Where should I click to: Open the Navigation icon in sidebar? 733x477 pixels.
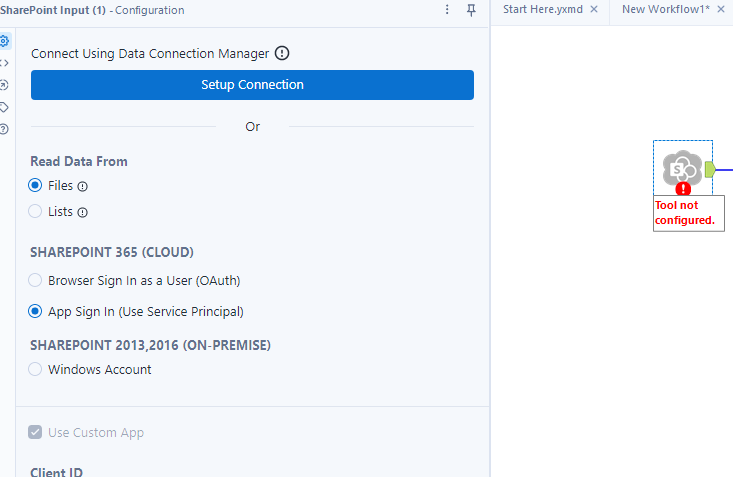tap(5, 85)
